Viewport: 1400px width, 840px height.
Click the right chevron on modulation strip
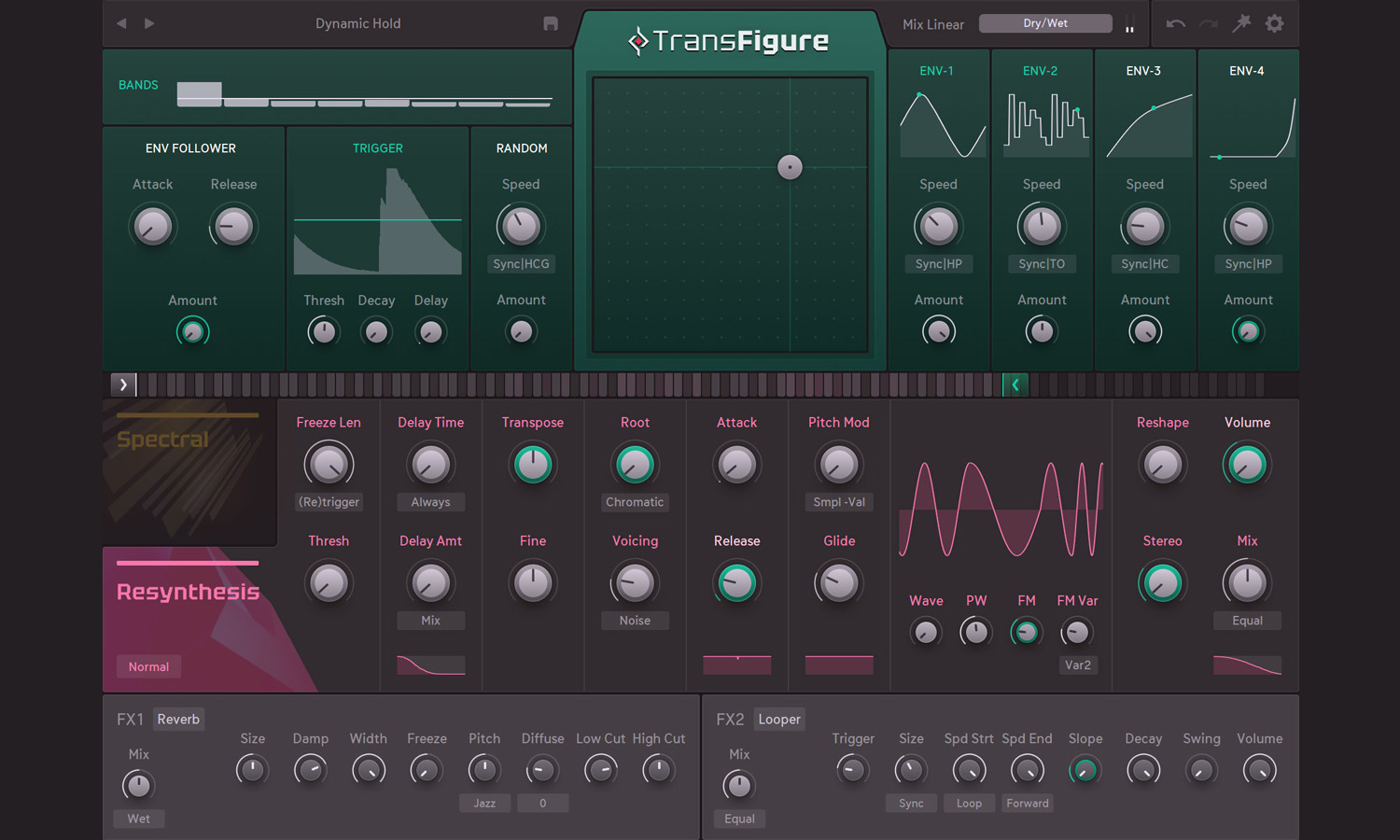coord(123,385)
